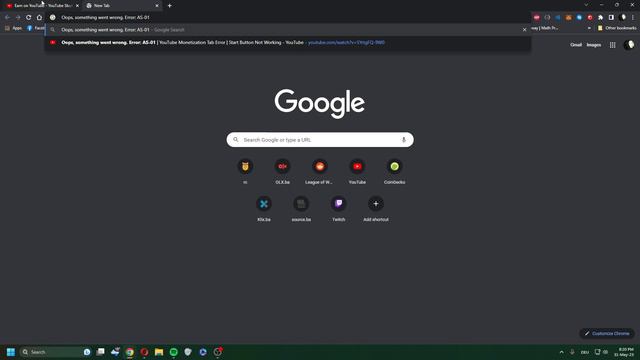Click the light blue extension icon
The height and width of the screenshot is (360, 640).
pos(579,18)
